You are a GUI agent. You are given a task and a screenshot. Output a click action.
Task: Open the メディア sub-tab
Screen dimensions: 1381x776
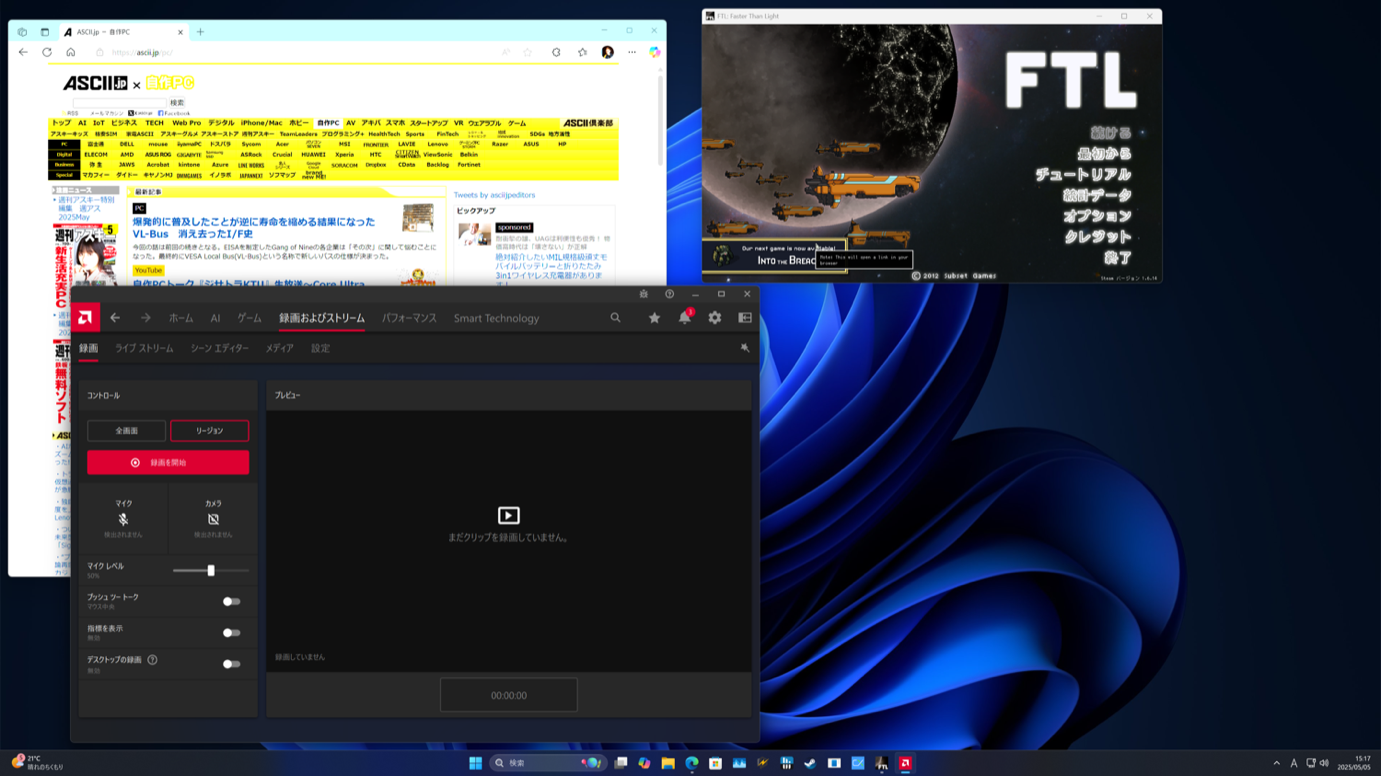coord(279,348)
